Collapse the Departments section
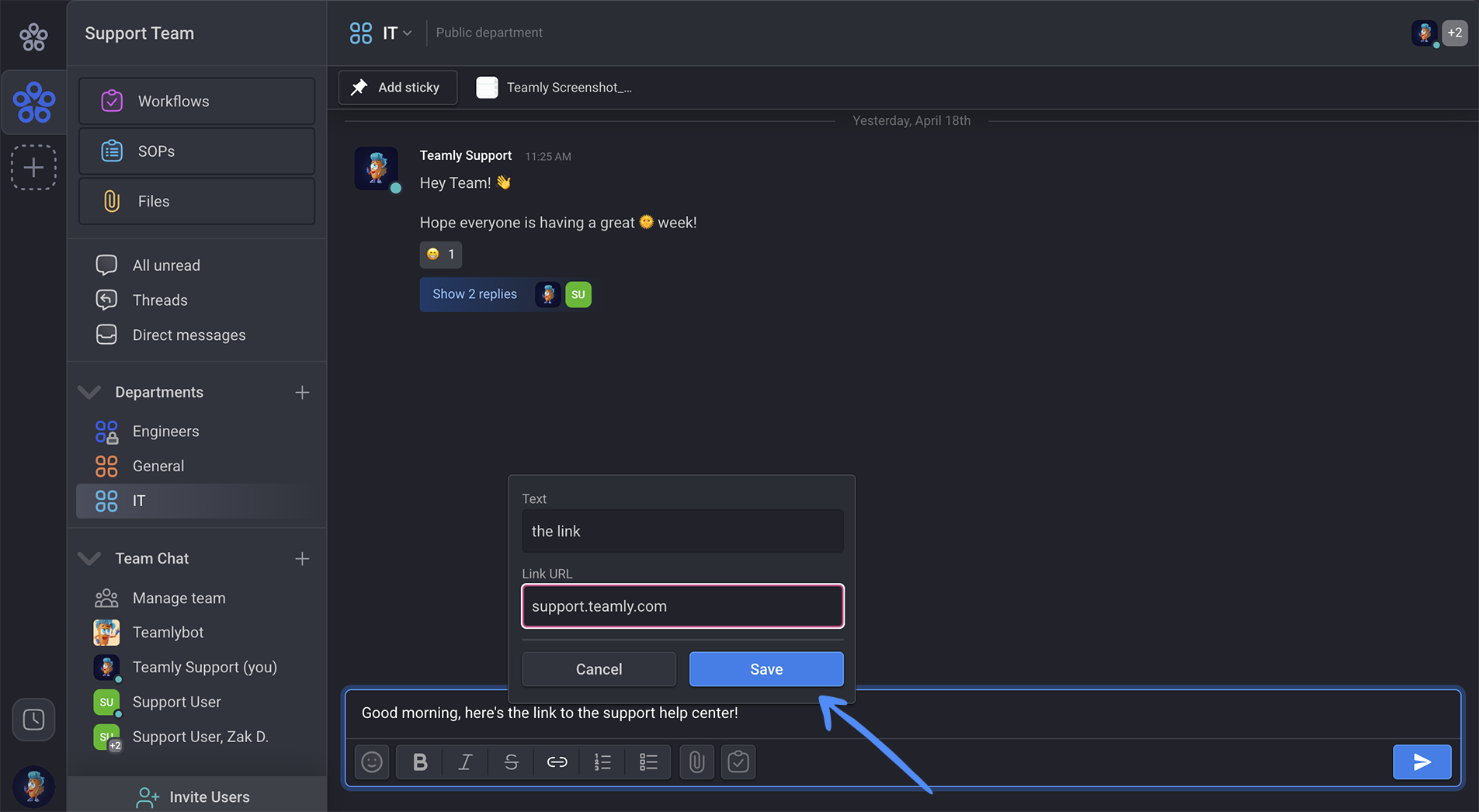The height and width of the screenshot is (812, 1479). [x=89, y=393]
